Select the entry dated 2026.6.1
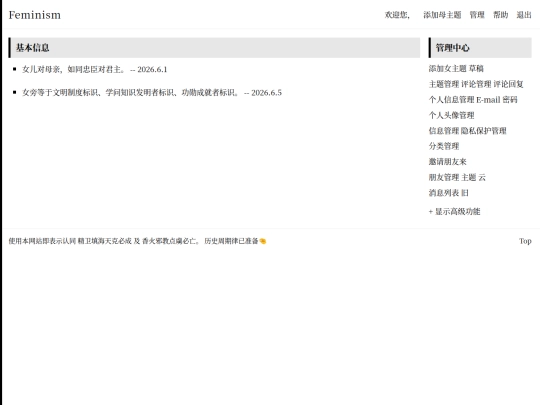Screen dimensions: 540x405 [95, 70]
